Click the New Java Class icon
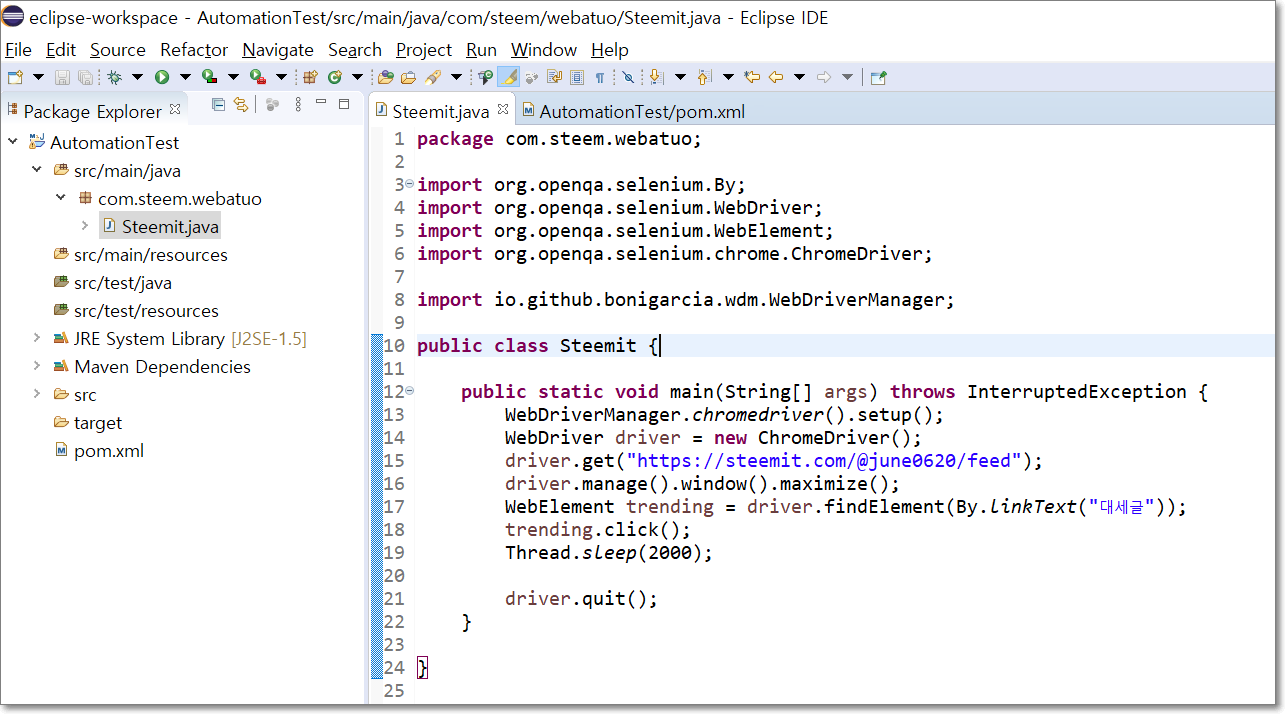Image resolution: width=1285 pixels, height=714 pixels. click(x=334, y=77)
